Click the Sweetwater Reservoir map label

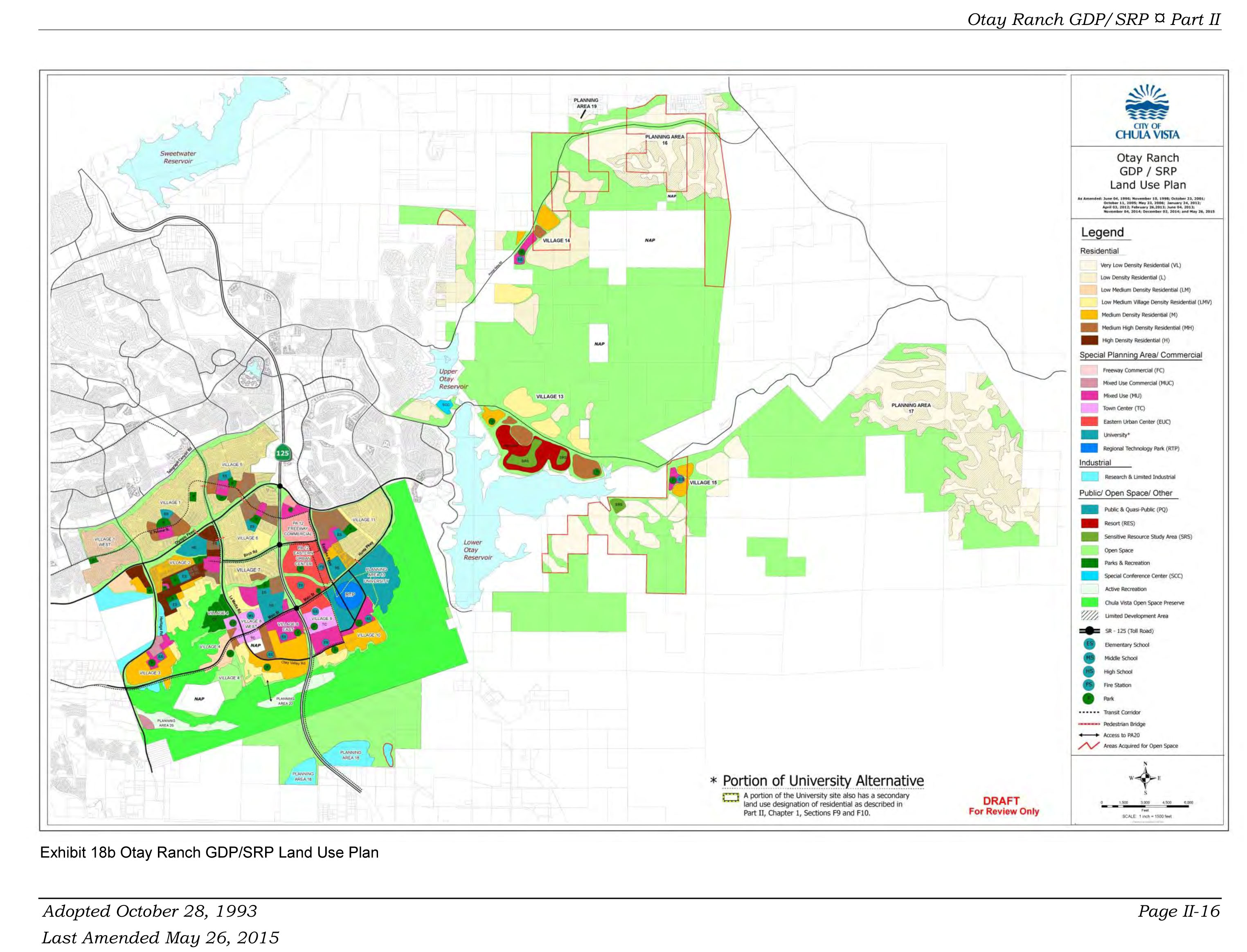click(178, 158)
